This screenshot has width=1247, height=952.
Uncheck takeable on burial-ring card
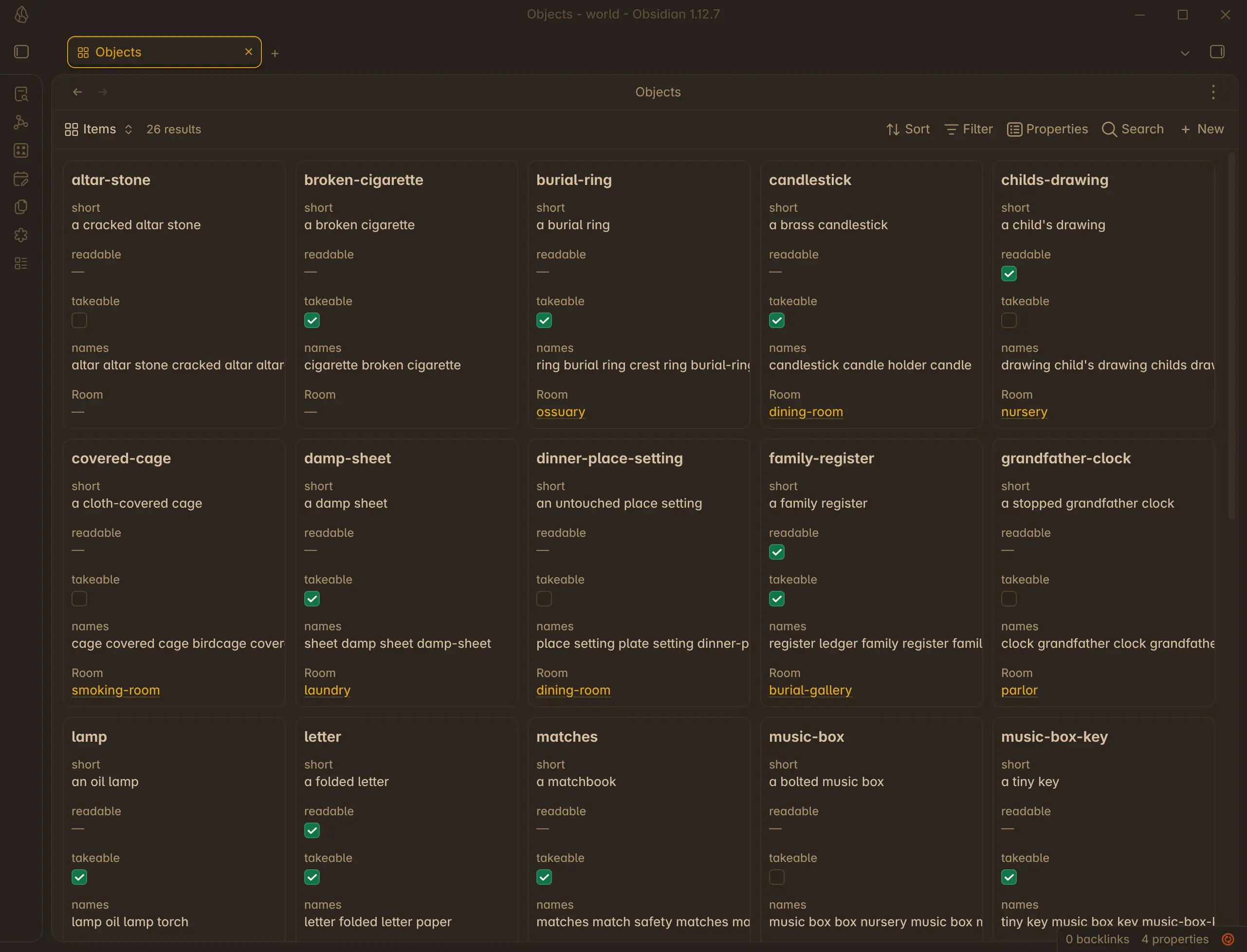pyautogui.click(x=544, y=320)
